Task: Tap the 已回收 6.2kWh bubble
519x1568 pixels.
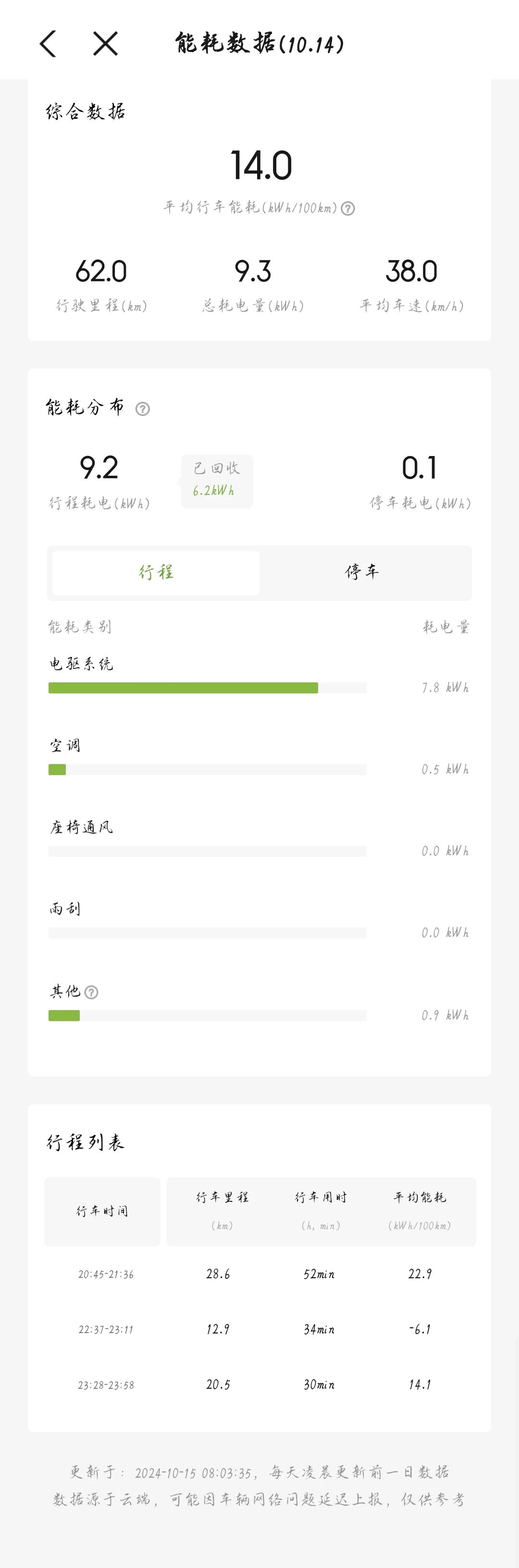Action: [217, 481]
